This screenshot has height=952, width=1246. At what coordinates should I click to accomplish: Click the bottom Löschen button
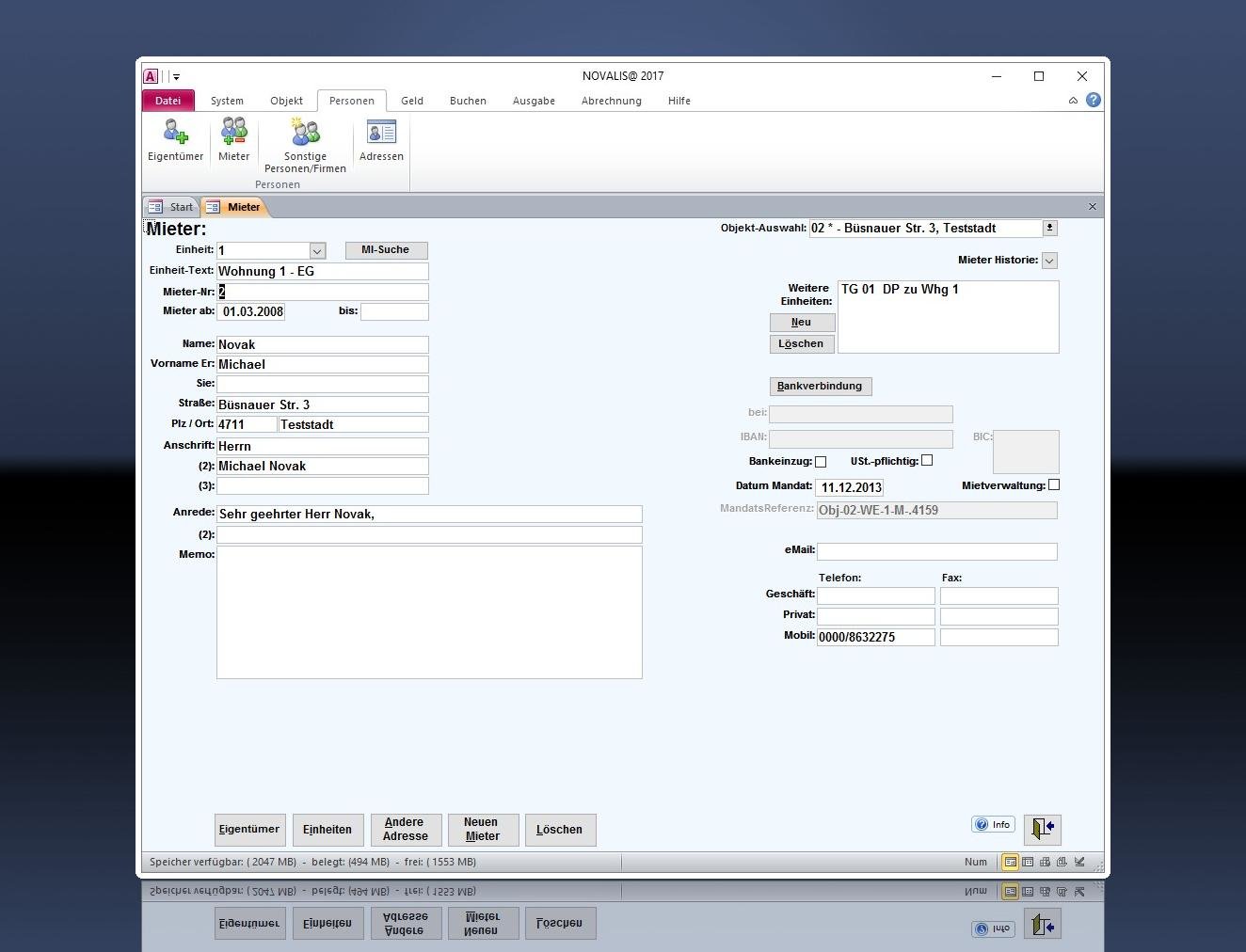click(x=560, y=830)
